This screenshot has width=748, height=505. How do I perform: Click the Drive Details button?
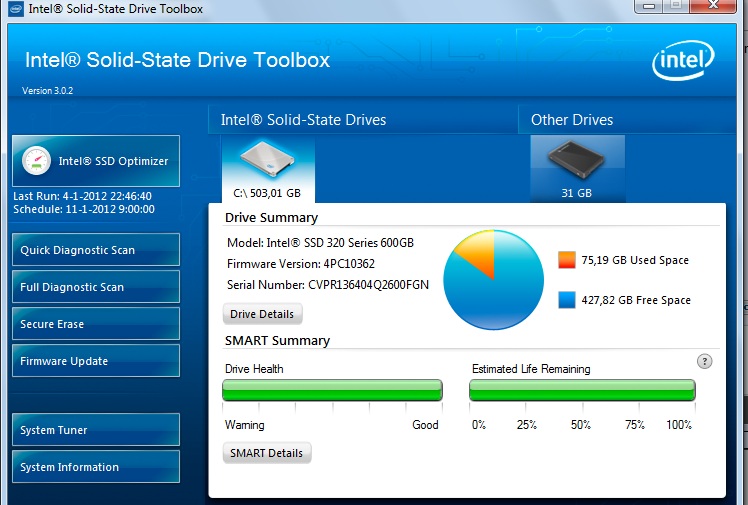(x=262, y=314)
